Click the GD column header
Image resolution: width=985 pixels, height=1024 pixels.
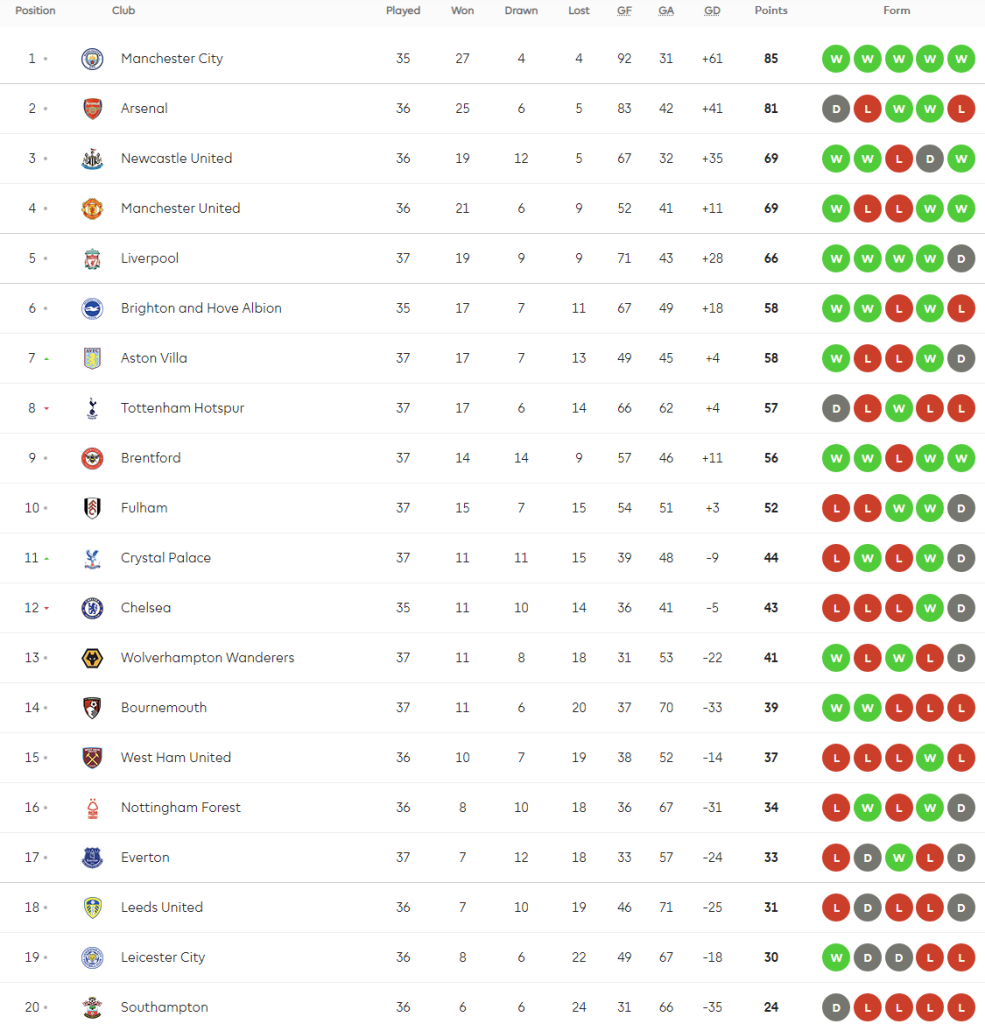point(712,11)
